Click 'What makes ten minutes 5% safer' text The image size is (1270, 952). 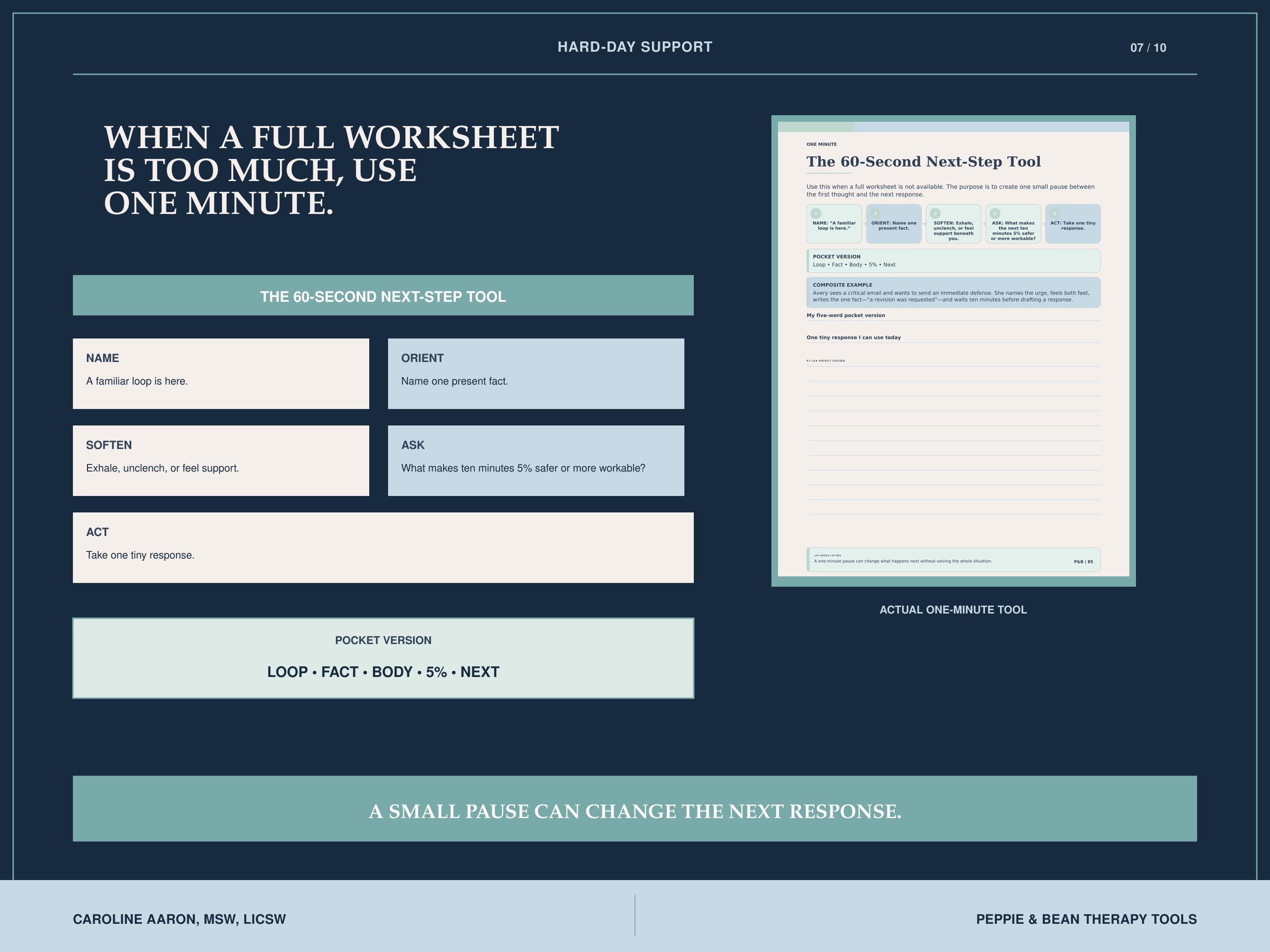tap(523, 468)
